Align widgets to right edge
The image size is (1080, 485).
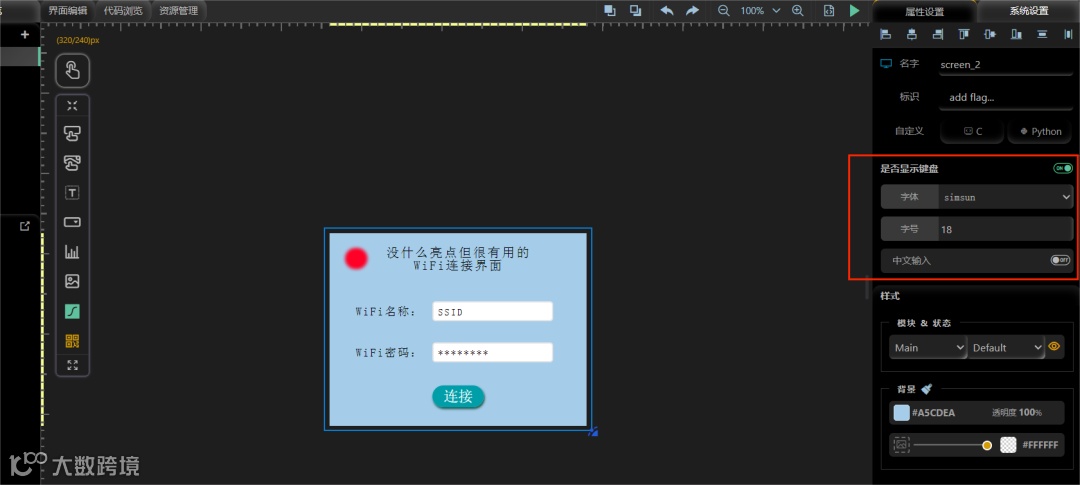click(x=937, y=34)
